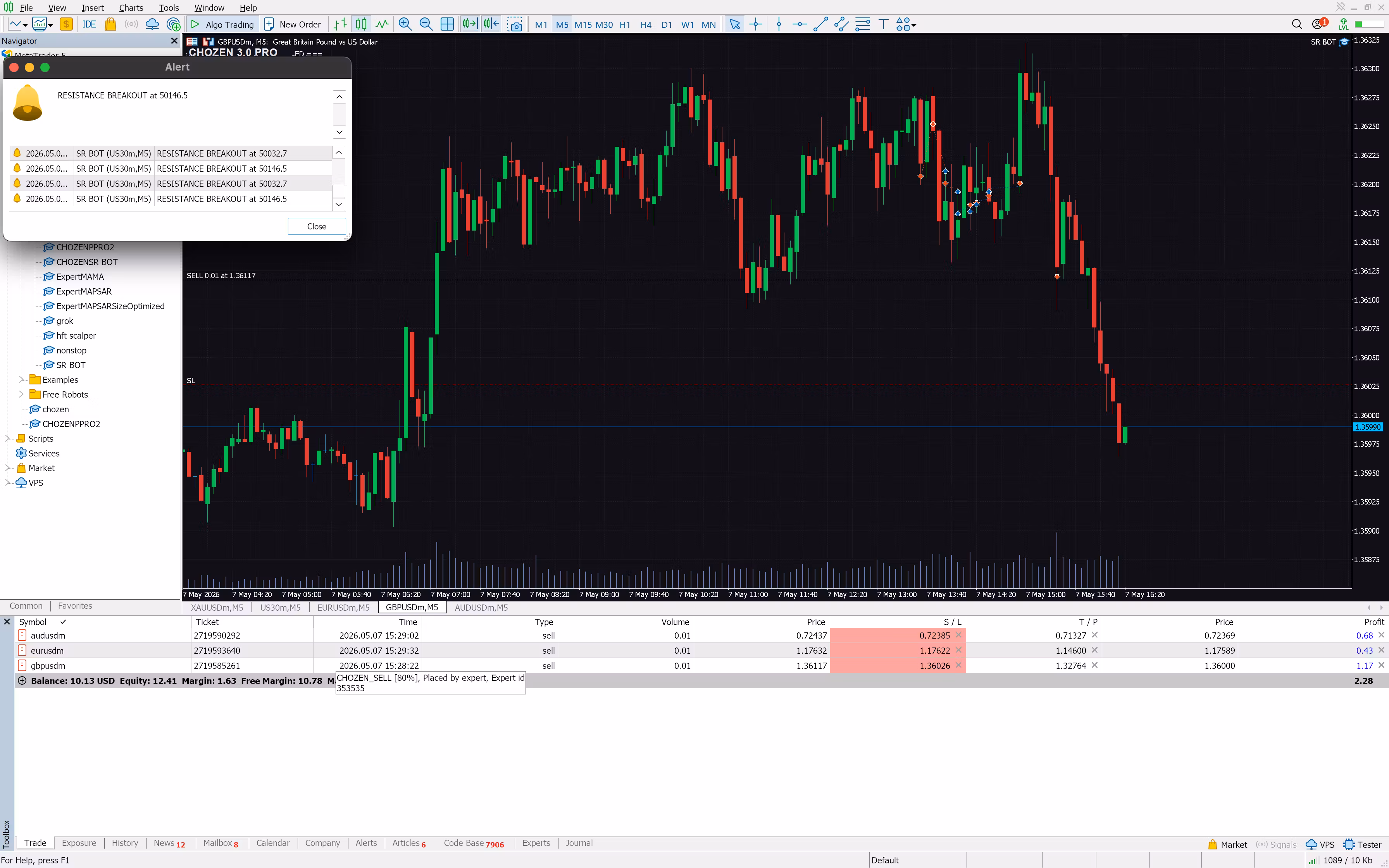This screenshot has height=868, width=1389.
Task: Select the trendline drawing tool
Action: [x=821, y=24]
